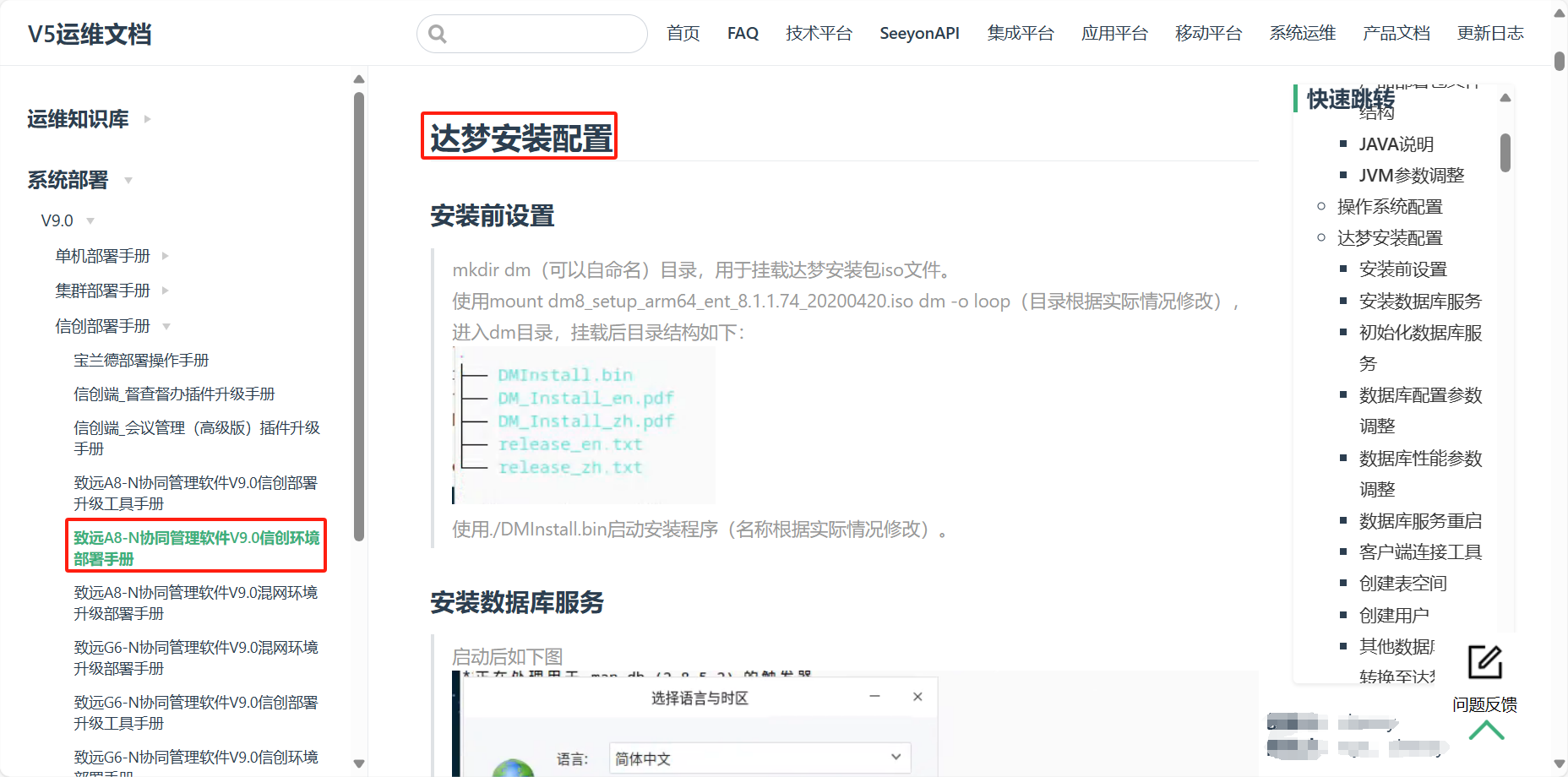Open the 语言 简体中文 dropdown
Viewport: 1568px width, 777px height.
[x=760, y=758]
